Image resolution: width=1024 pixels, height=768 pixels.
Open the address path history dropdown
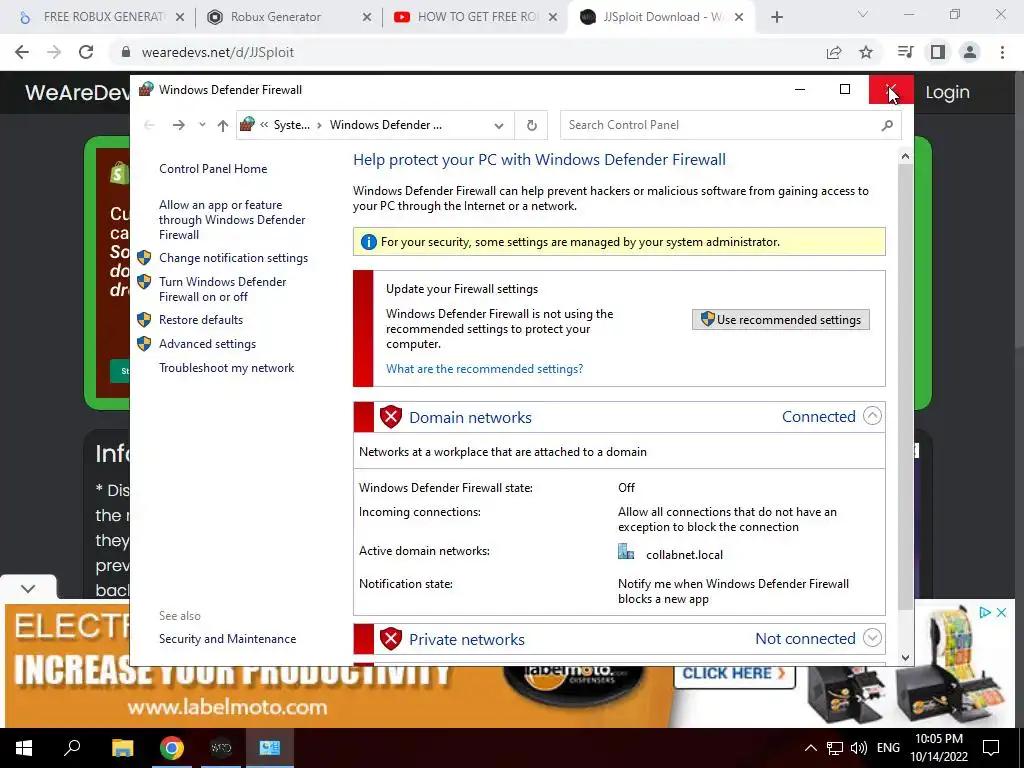(x=499, y=125)
